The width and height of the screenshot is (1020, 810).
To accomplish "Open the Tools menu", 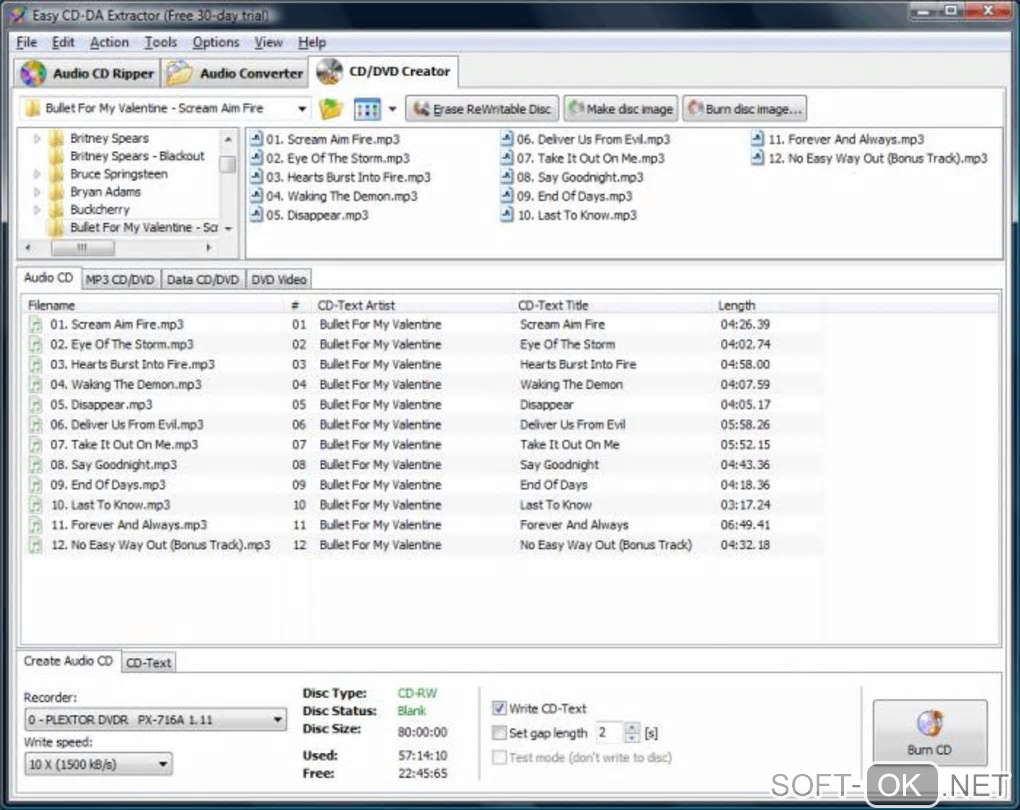I will tap(161, 42).
